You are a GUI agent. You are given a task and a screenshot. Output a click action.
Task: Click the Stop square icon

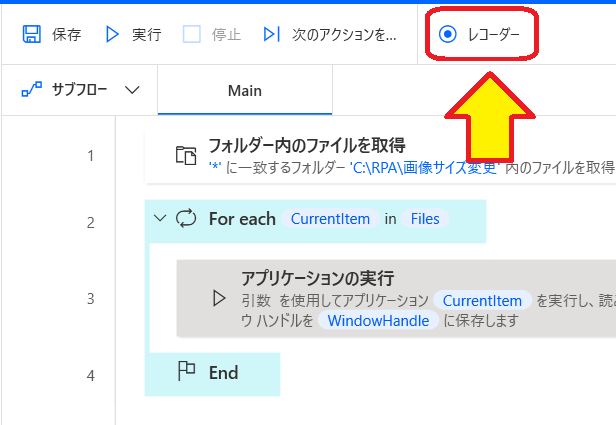tap(192, 35)
